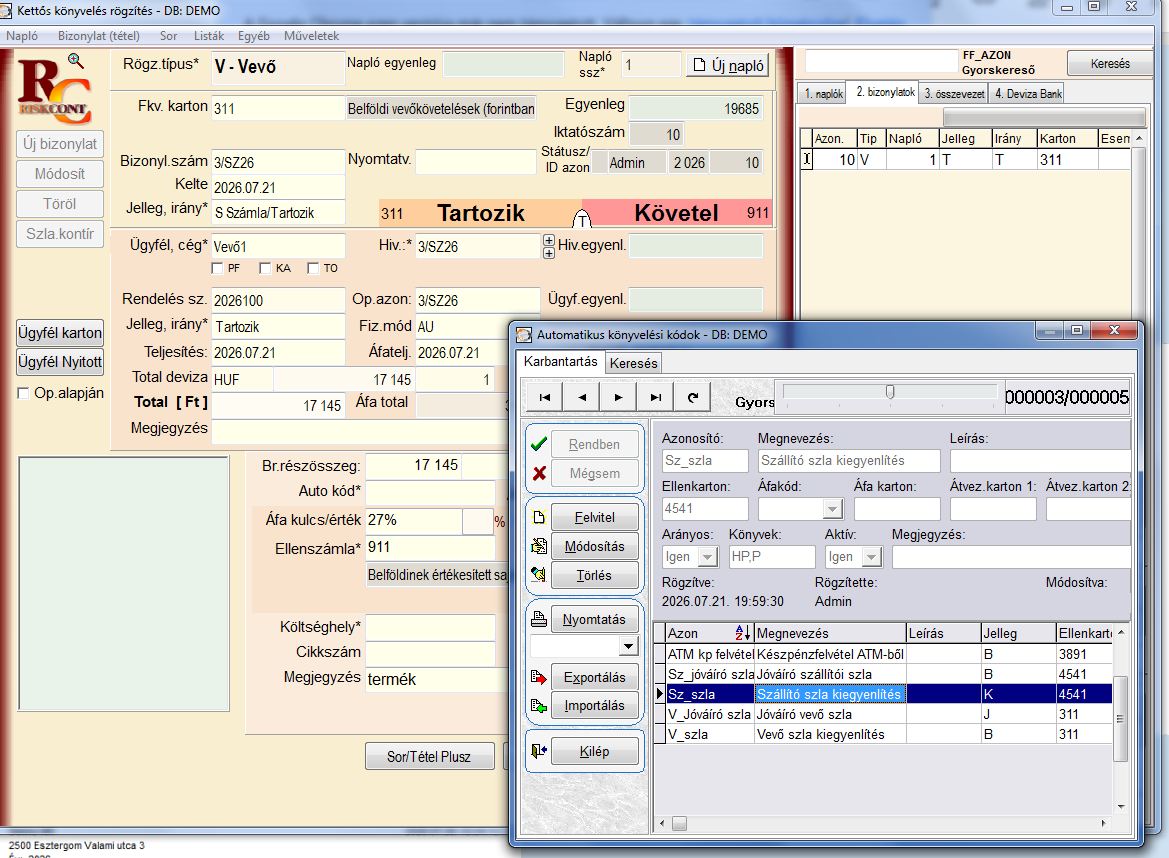The height and width of the screenshot is (858, 1169).
Task: Click the Új napló button
Action: 727,66
